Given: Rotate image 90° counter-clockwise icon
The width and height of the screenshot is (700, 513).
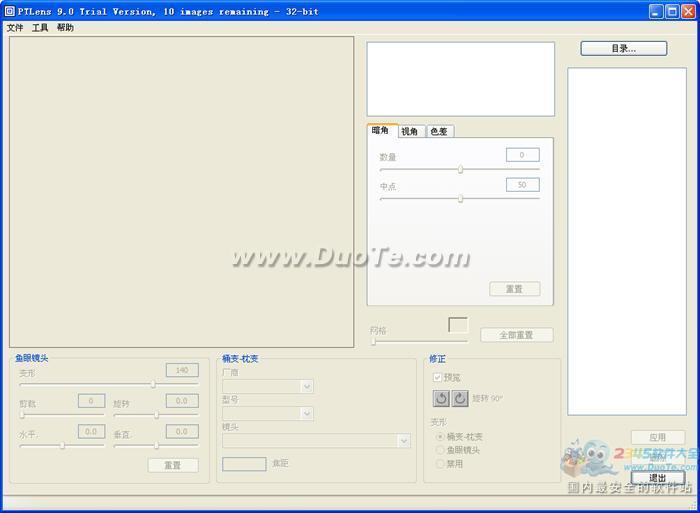Looking at the screenshot, I should [441, 398].
